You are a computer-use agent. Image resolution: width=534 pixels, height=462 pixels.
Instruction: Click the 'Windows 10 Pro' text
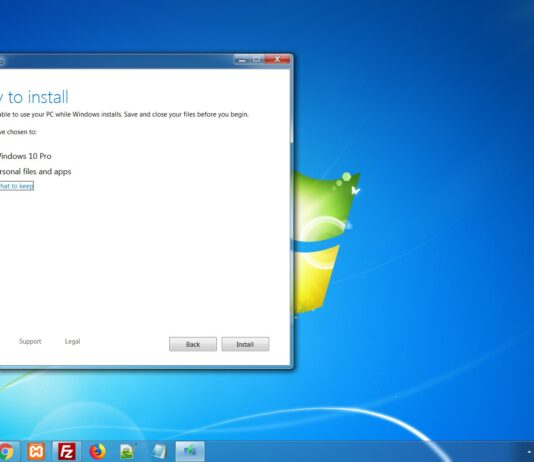[26, 156]
